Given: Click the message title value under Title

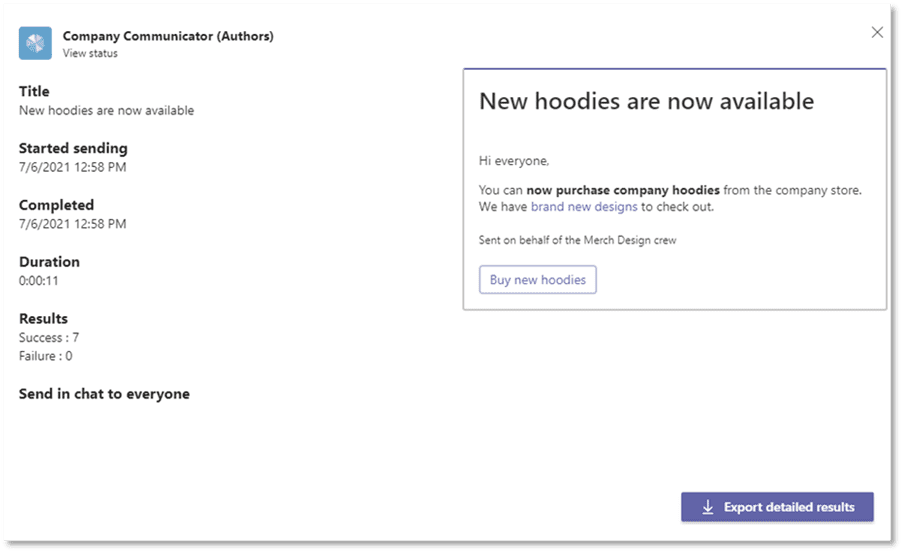Looking at the screenshot, I should (x=106, y=110).
